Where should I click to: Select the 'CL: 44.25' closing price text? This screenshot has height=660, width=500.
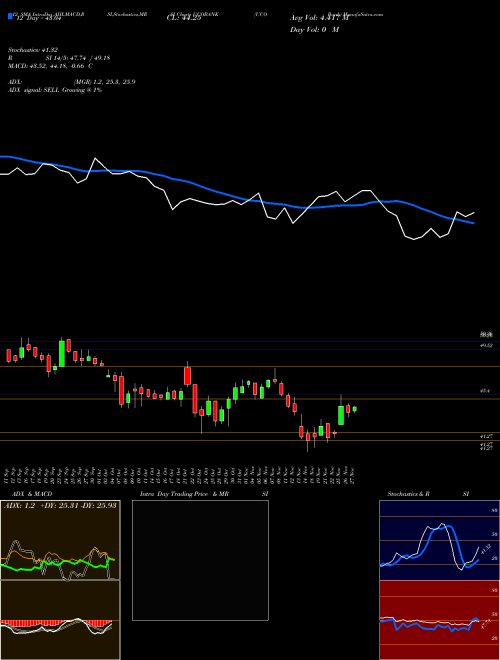point(184,19)
